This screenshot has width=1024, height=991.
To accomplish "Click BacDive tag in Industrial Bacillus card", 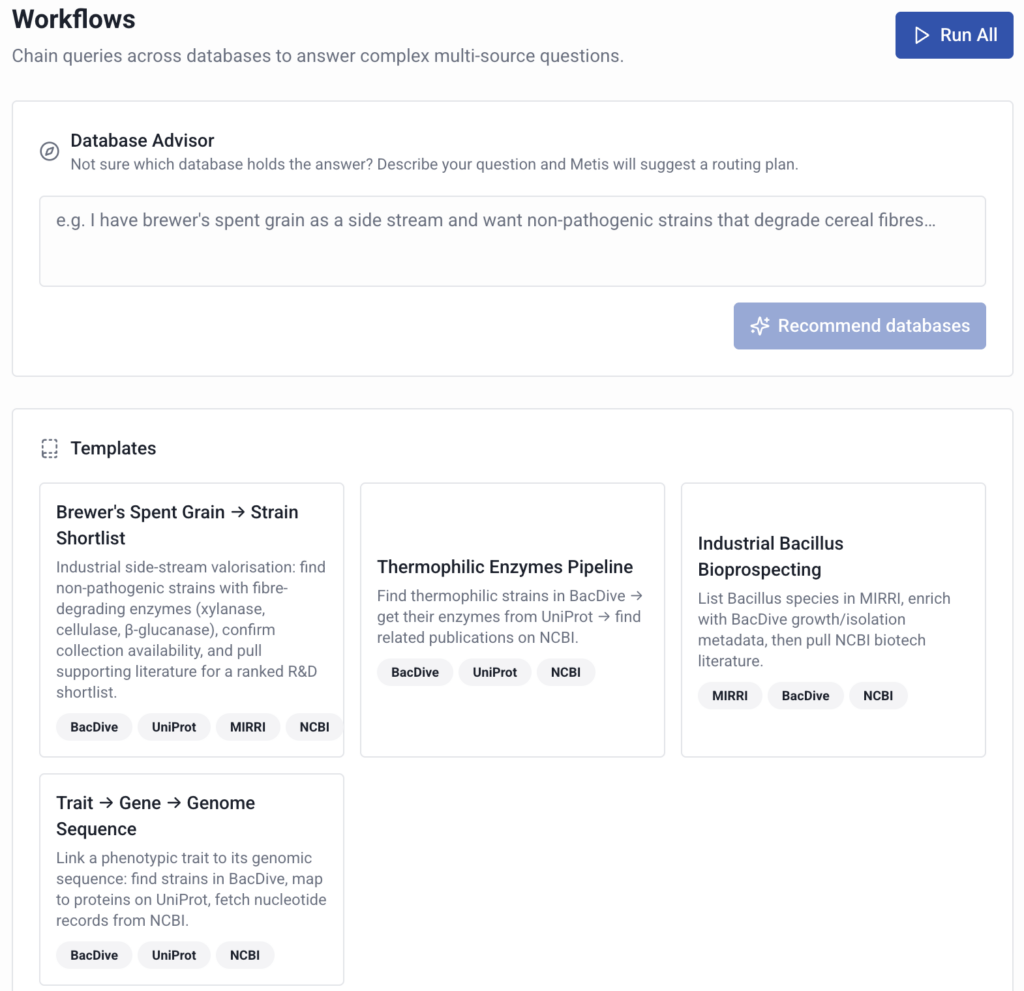I will pos(805,696).
